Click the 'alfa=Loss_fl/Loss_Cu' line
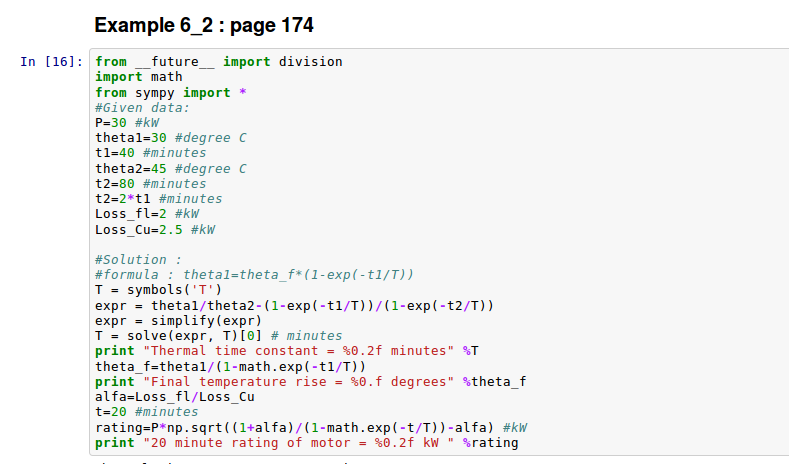 click(174, 397)
